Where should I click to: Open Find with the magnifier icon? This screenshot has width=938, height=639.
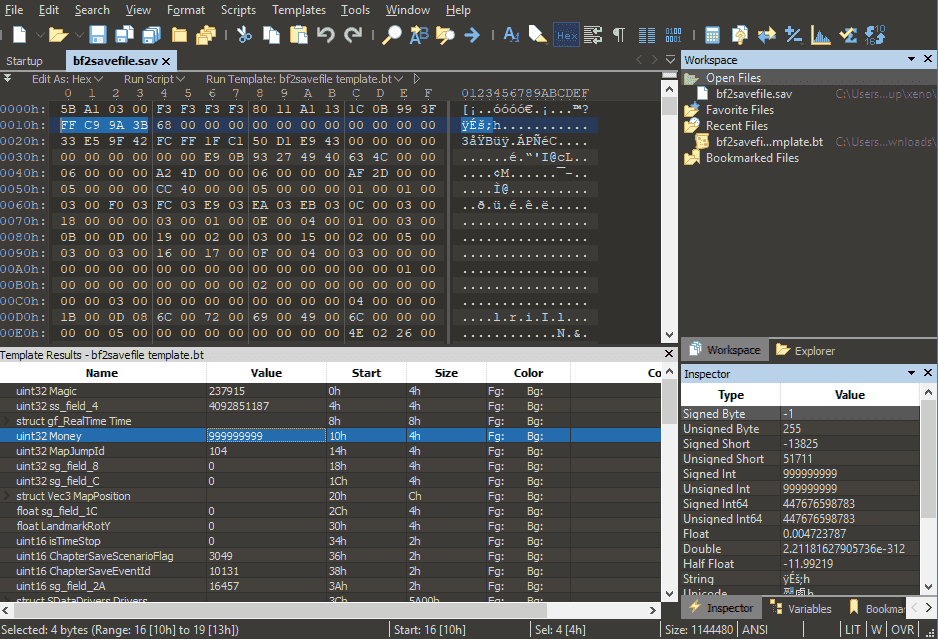(392, 35)
